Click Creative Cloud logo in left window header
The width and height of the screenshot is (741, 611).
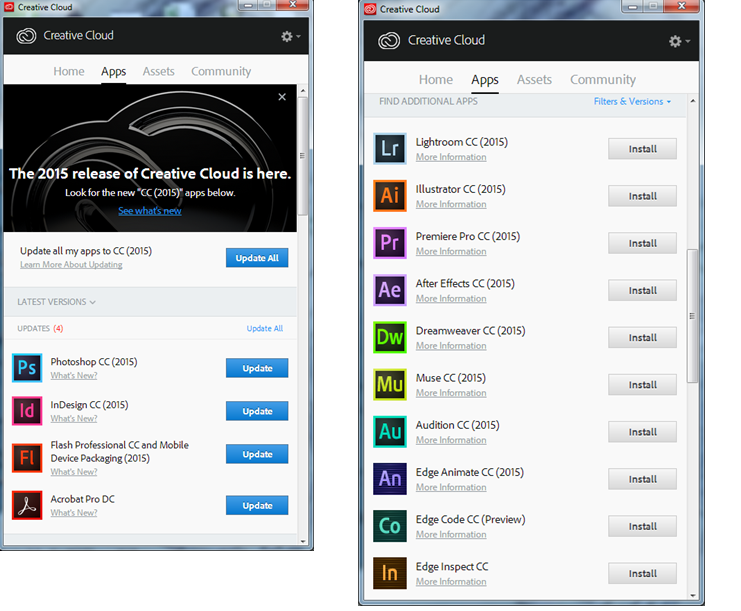[x=26, y=36]
